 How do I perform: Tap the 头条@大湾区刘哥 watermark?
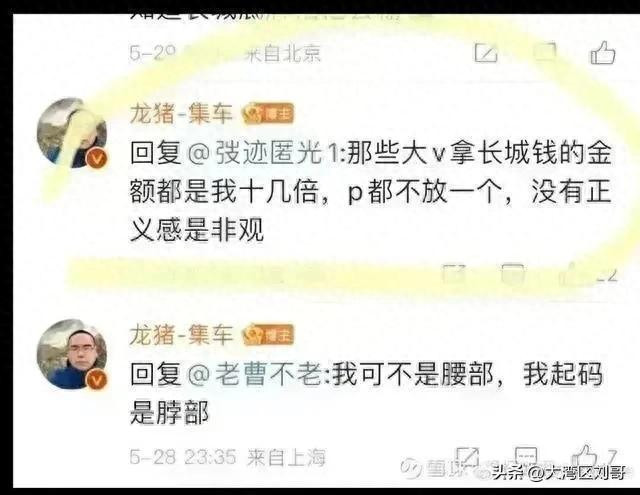pos(559,473)
